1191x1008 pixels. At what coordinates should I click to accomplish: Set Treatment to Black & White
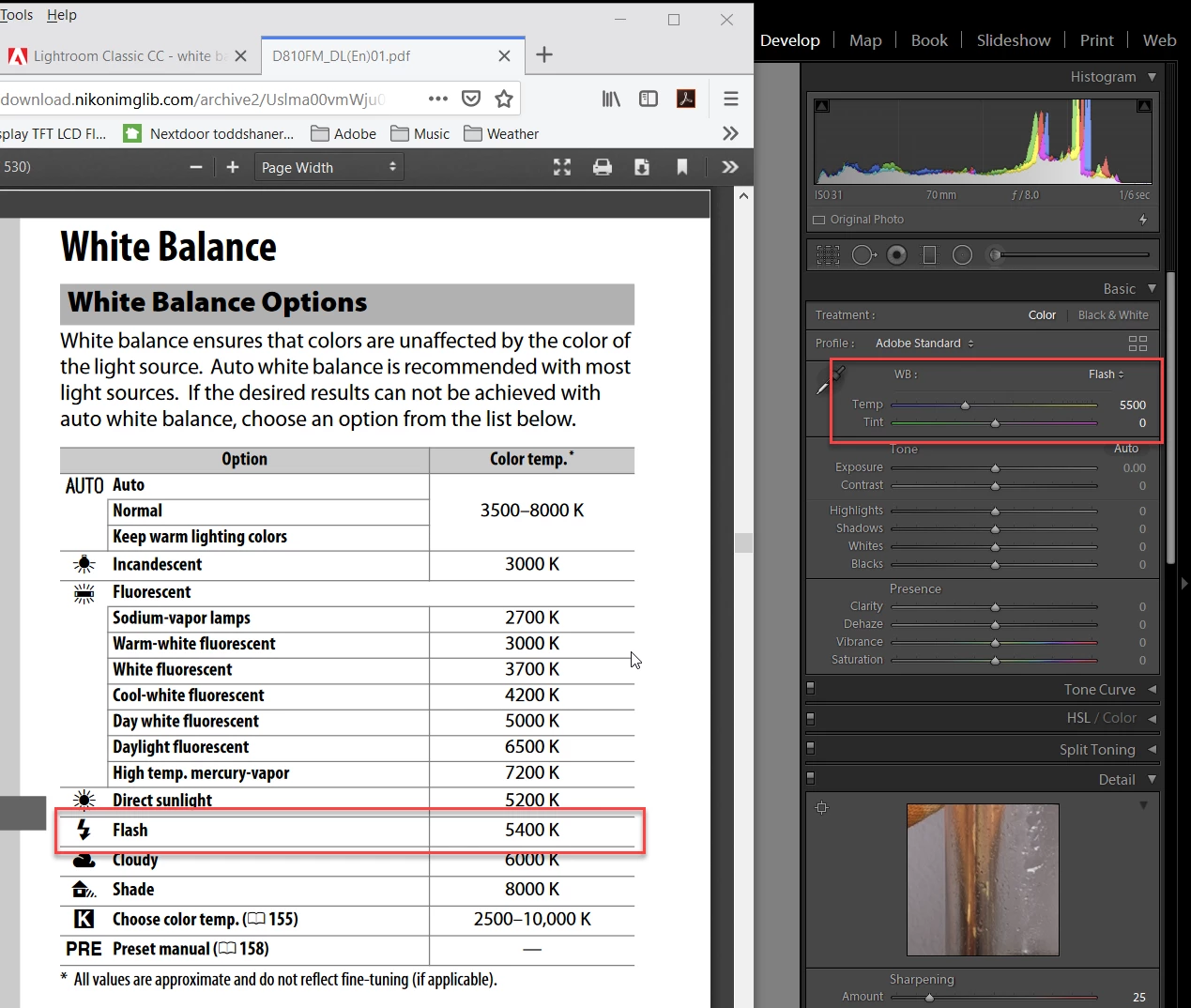coord(1113,315)
